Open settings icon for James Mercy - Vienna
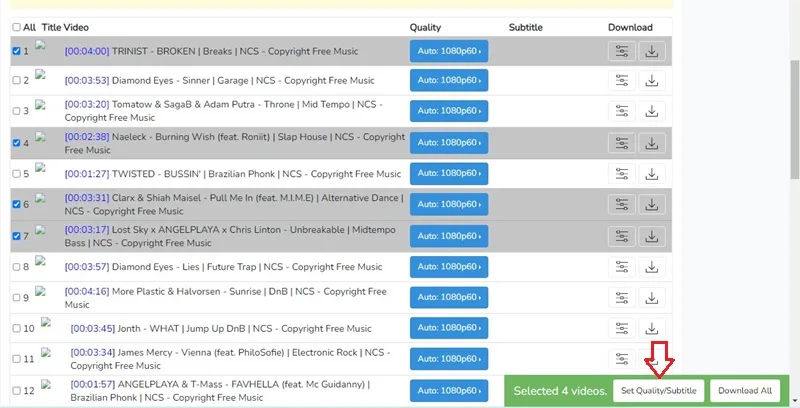The height and width of the screenshot is (408, 800). click(x=621, y=359)
